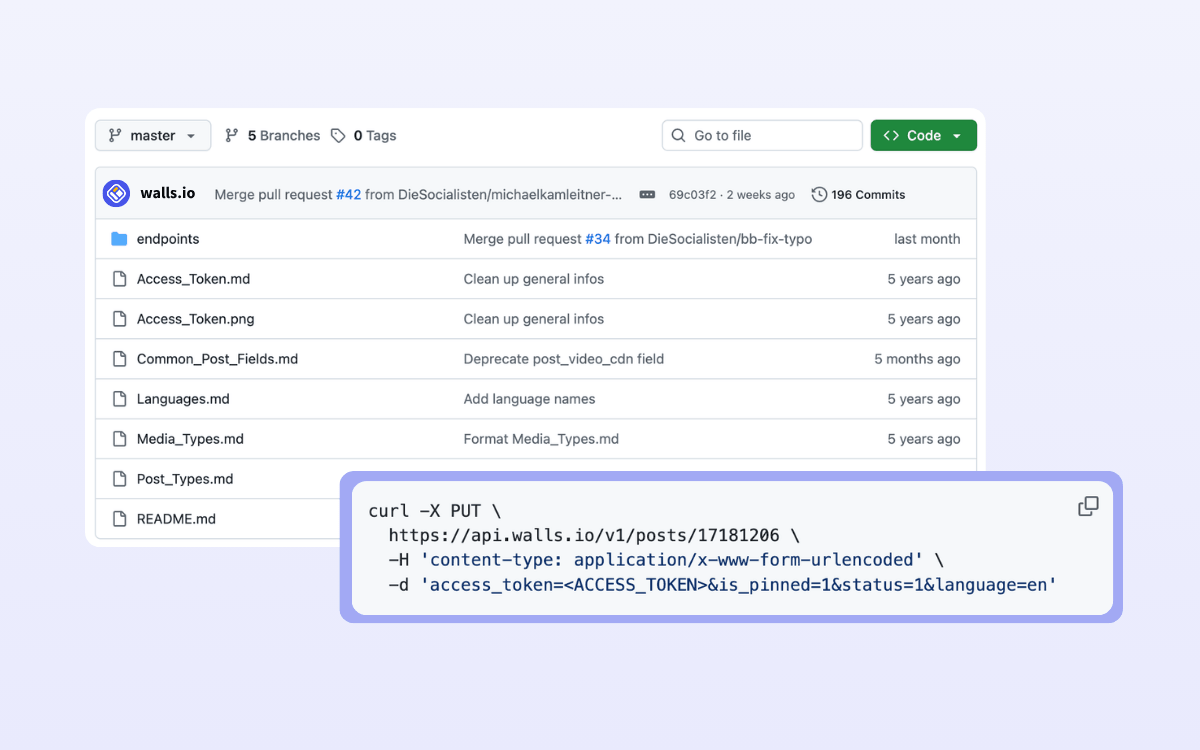The image size is (1200, 750).
Task: Open 'Add language names' commit message
Action: (x=529, y=399)
